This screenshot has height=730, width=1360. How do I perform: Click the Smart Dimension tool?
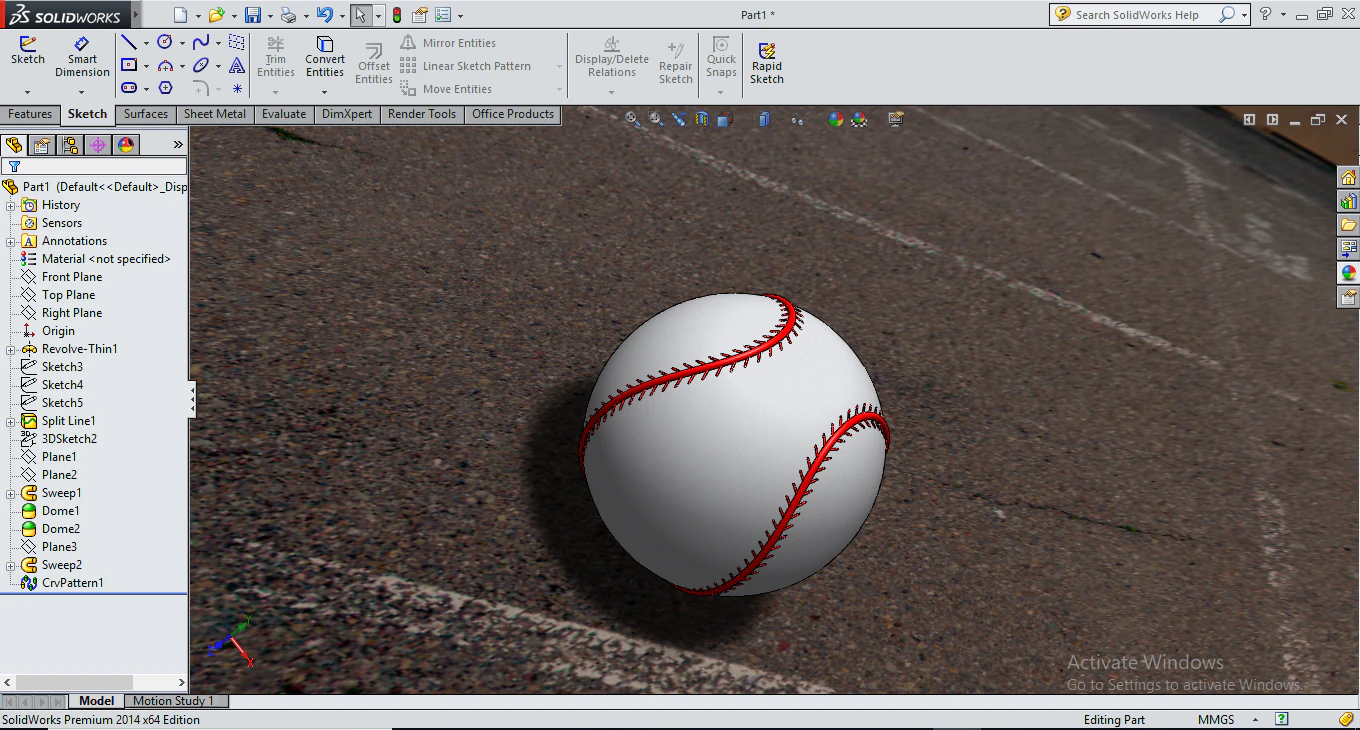click(x=83, y=57)
